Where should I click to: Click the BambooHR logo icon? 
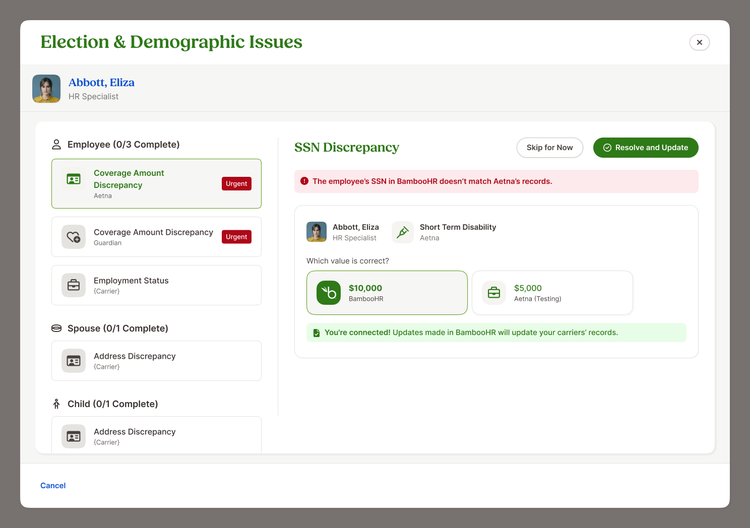[329, 293]
